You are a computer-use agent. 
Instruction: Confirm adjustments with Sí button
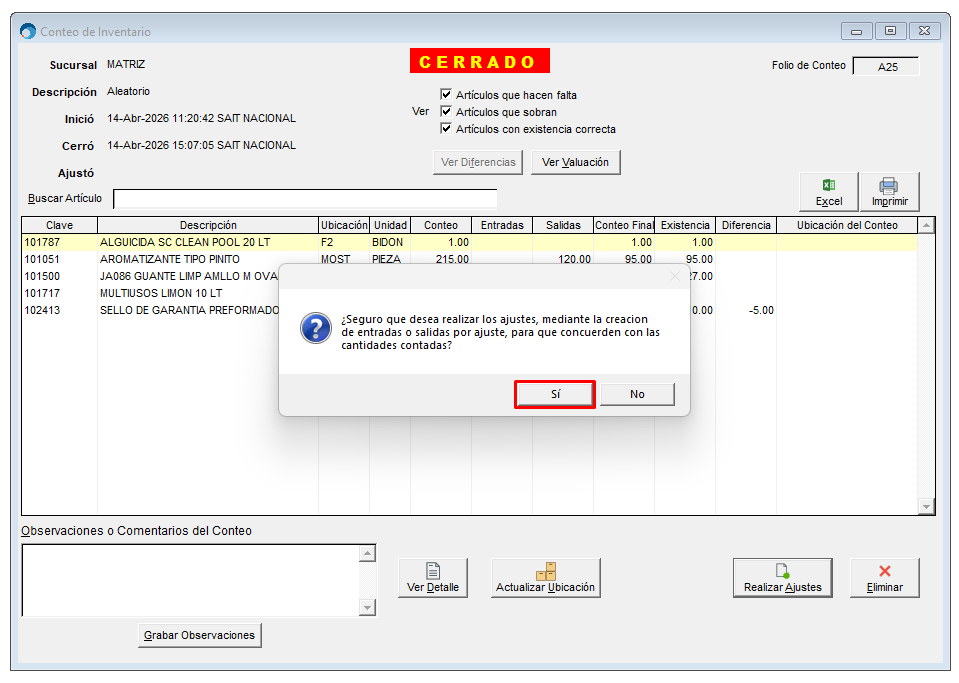555,394
